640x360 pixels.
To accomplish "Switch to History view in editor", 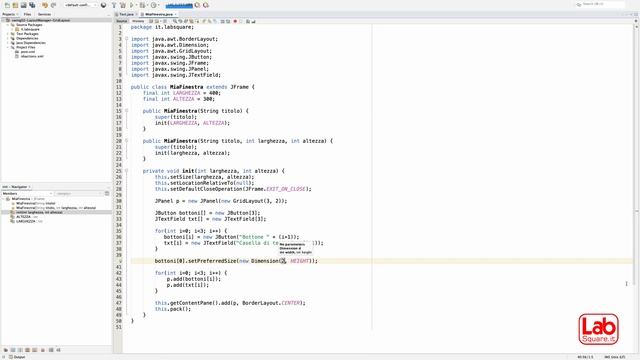I will (138, 21).
